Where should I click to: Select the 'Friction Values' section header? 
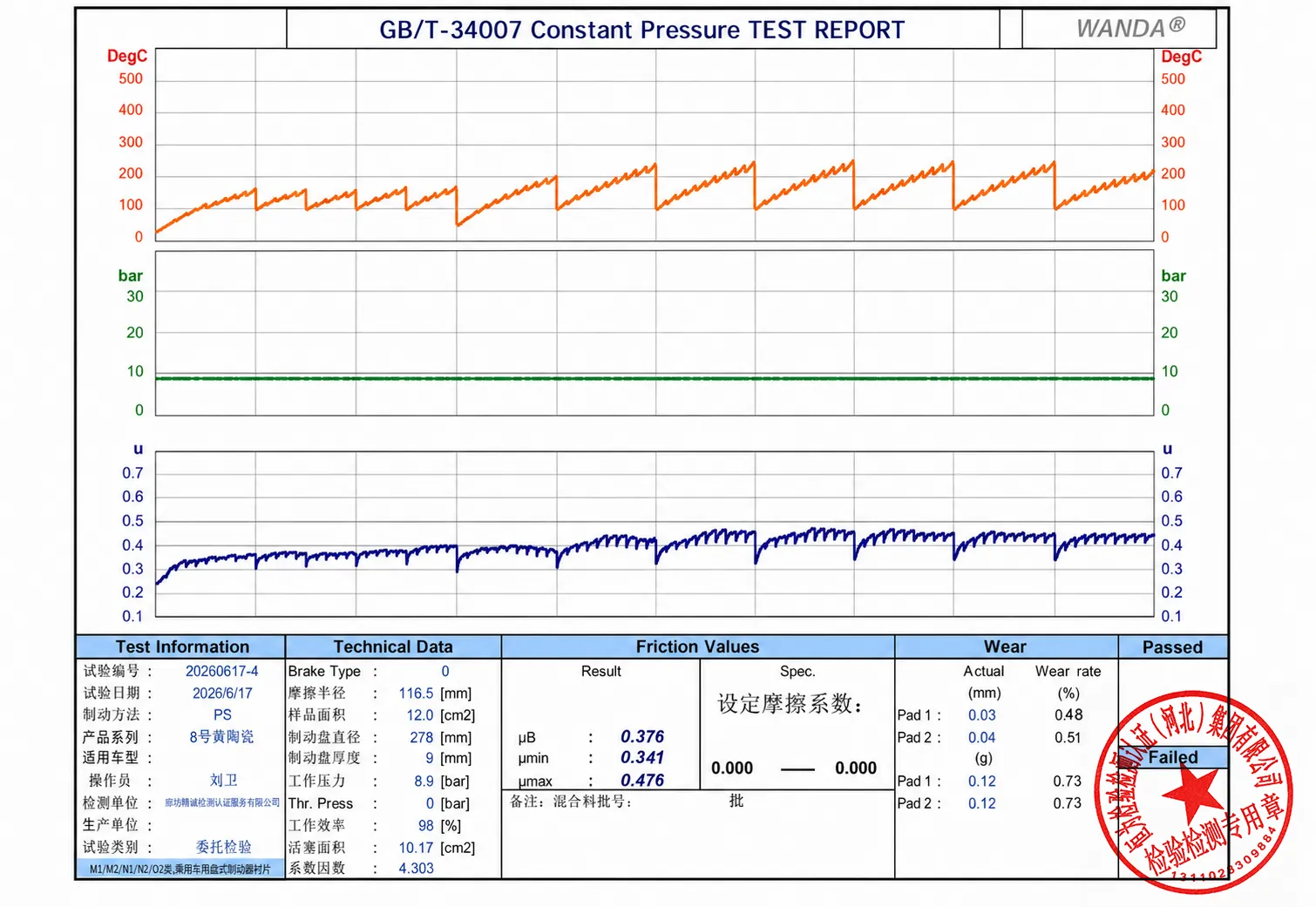tap(697, 646)
